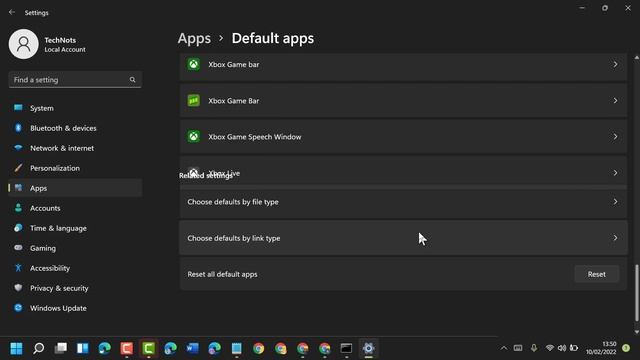Screen dimensions: 640x360
Task: Open Accessibility settings
Action: coord(75,268)
